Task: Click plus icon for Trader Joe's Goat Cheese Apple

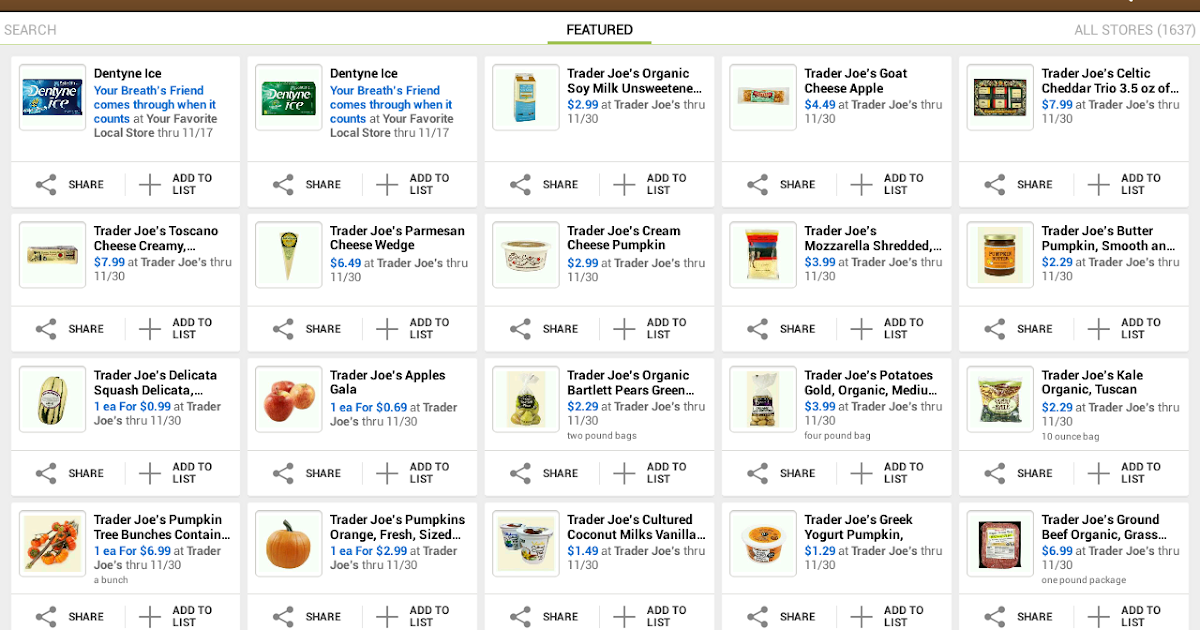Action: click(861, 185)
